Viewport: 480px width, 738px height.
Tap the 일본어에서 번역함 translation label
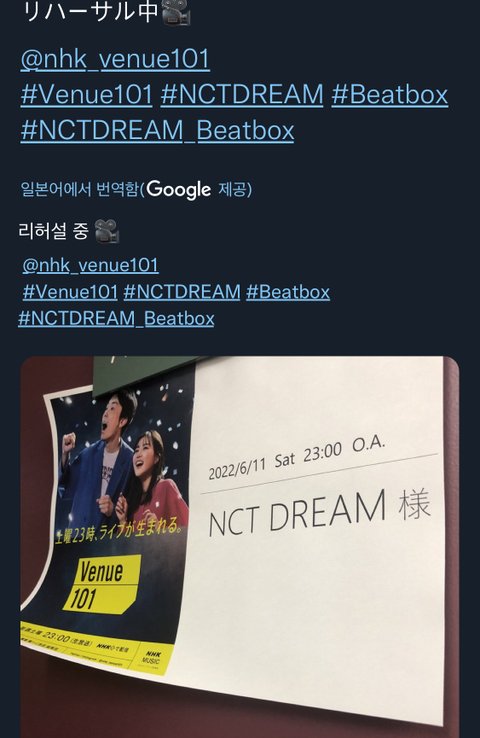click(80, 189)
